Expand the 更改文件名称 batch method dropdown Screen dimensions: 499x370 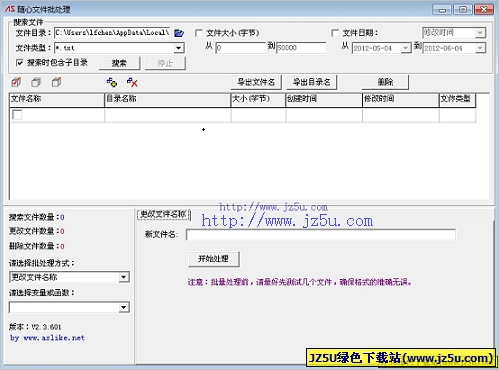click(124, 277)
